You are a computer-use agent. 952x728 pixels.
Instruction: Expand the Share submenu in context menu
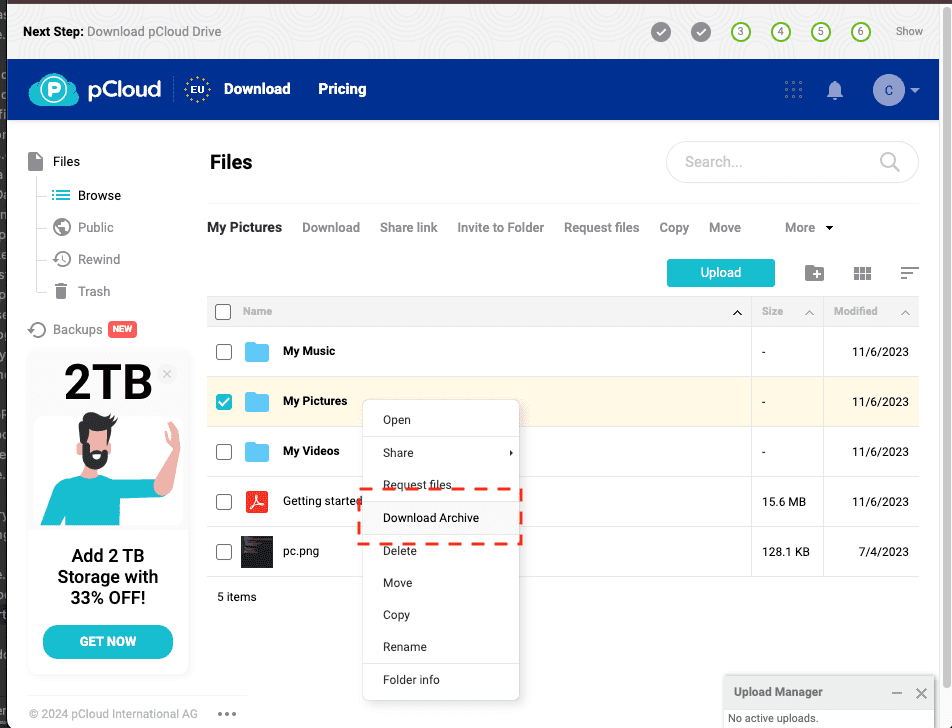[x=441, y=453]
